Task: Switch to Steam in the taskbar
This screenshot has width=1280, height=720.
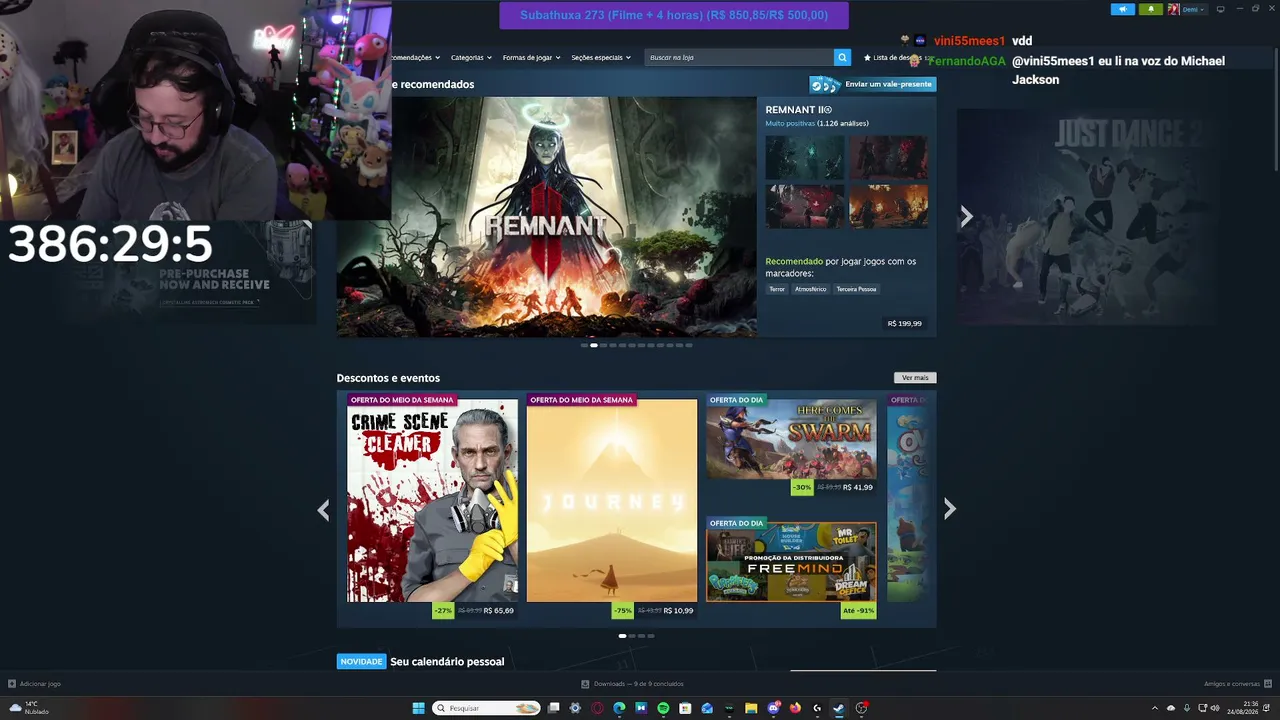Action: (x=839, y=708)
